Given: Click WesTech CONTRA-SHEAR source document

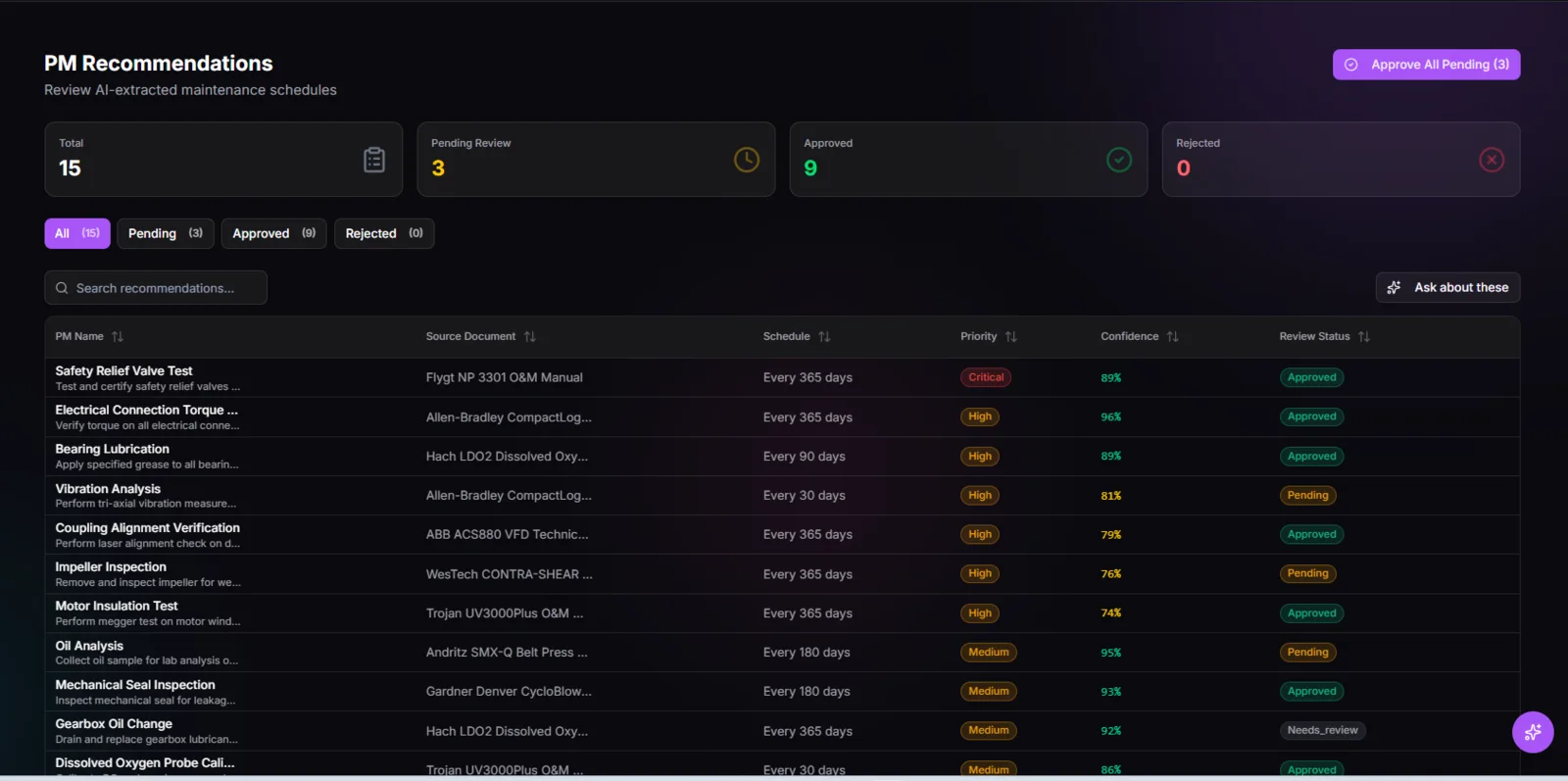Looking at the screenshot, I should coord(509,574).
